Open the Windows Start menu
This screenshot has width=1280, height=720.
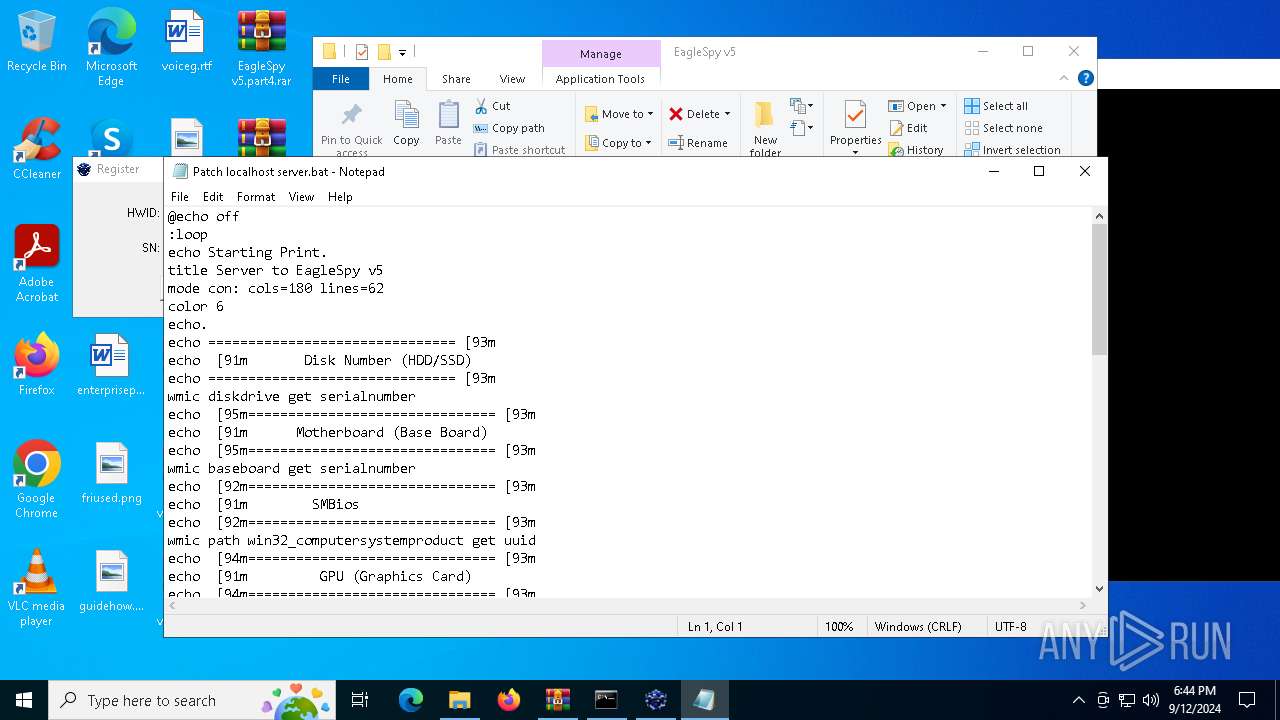[24, 700]
